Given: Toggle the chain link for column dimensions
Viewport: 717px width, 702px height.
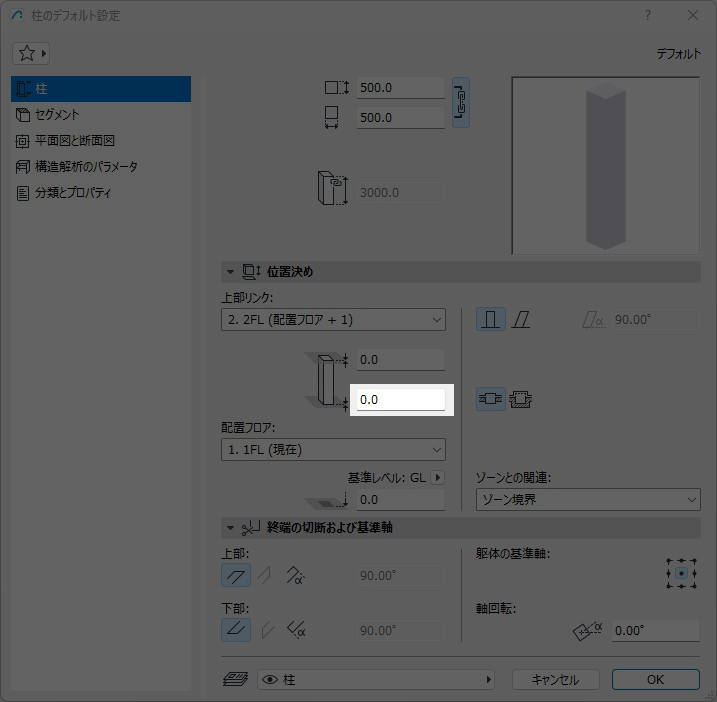Looking at the screenshot, I should (x=461, y=102).
